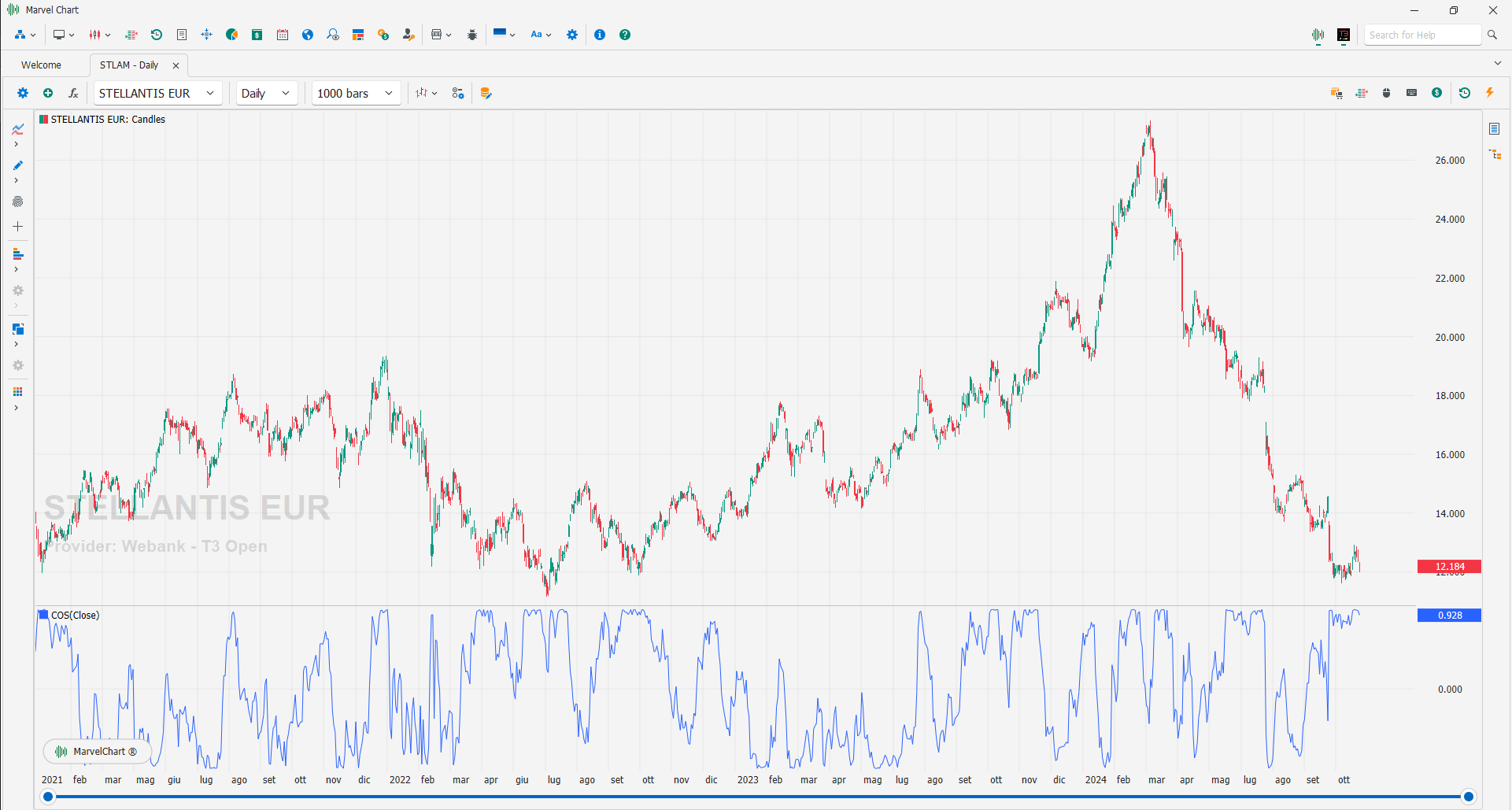Viewport: 1512px width, 810px height.
Task: Click the orange tree structure icon at right
Action: coord(1495,154)
